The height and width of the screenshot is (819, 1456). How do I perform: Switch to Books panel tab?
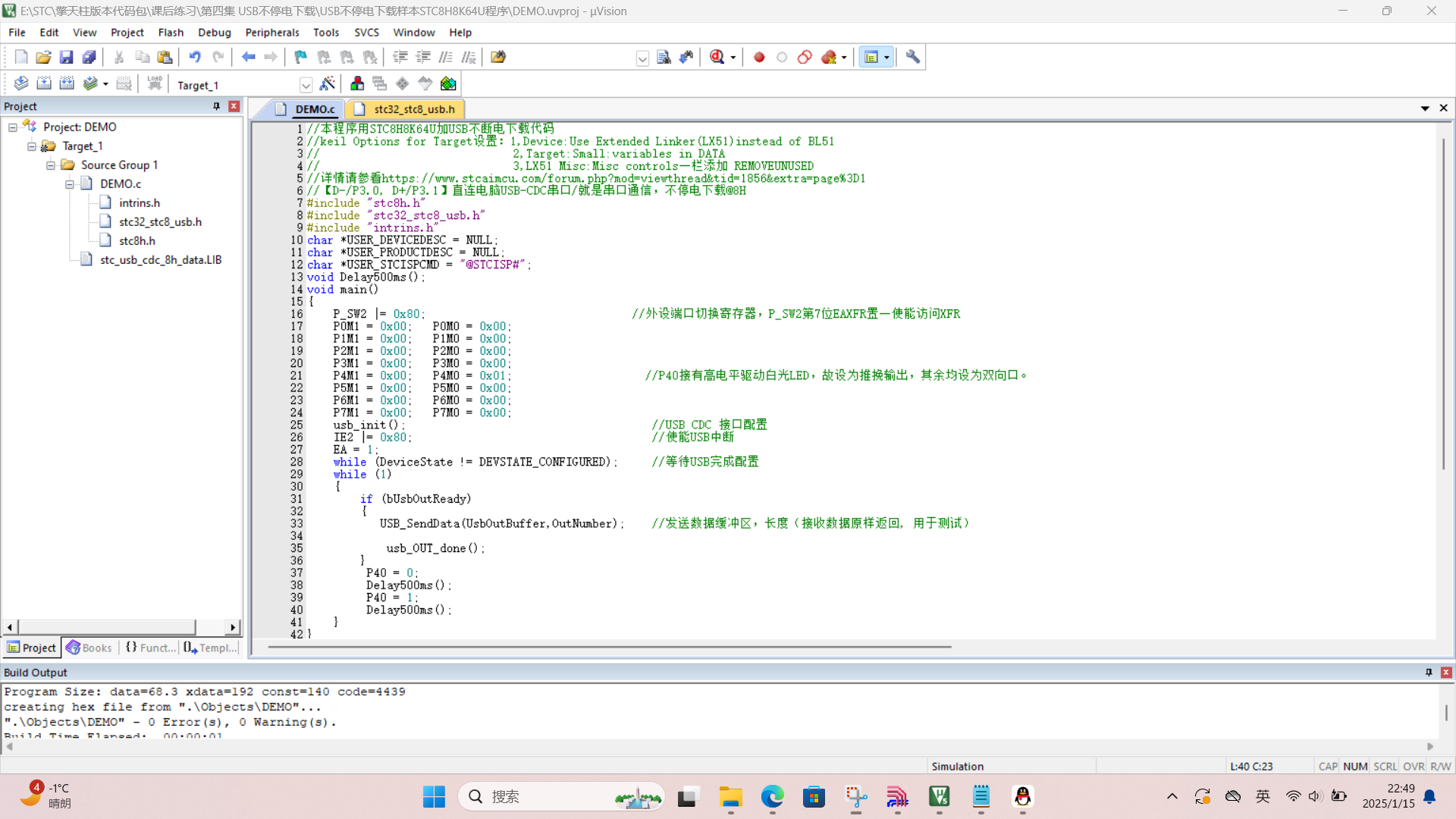pos(89,648)
